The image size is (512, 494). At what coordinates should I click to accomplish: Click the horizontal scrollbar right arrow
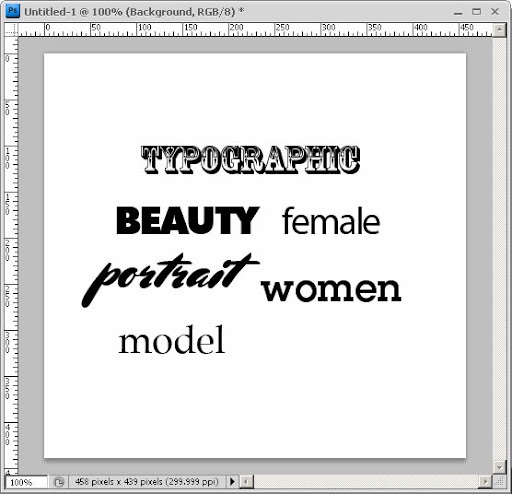point(485,482)
